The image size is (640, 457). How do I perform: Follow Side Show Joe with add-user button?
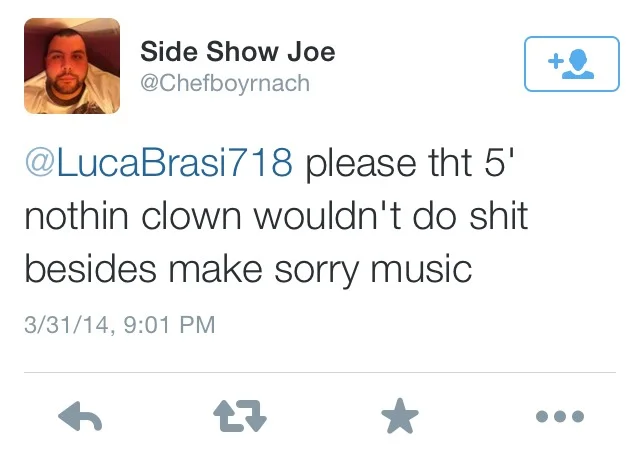[x=572, y=64]
